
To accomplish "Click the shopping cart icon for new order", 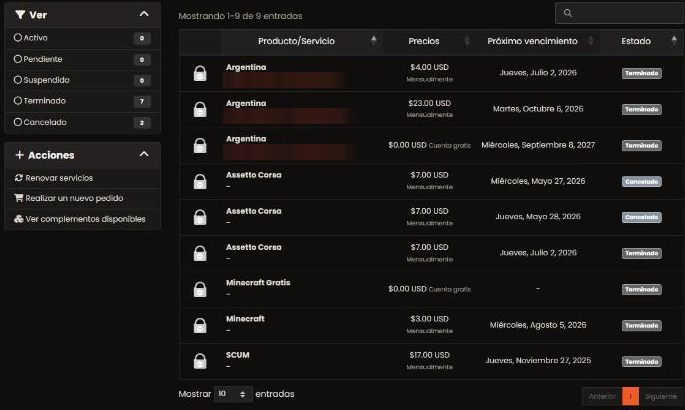I will tap(18, 198).
